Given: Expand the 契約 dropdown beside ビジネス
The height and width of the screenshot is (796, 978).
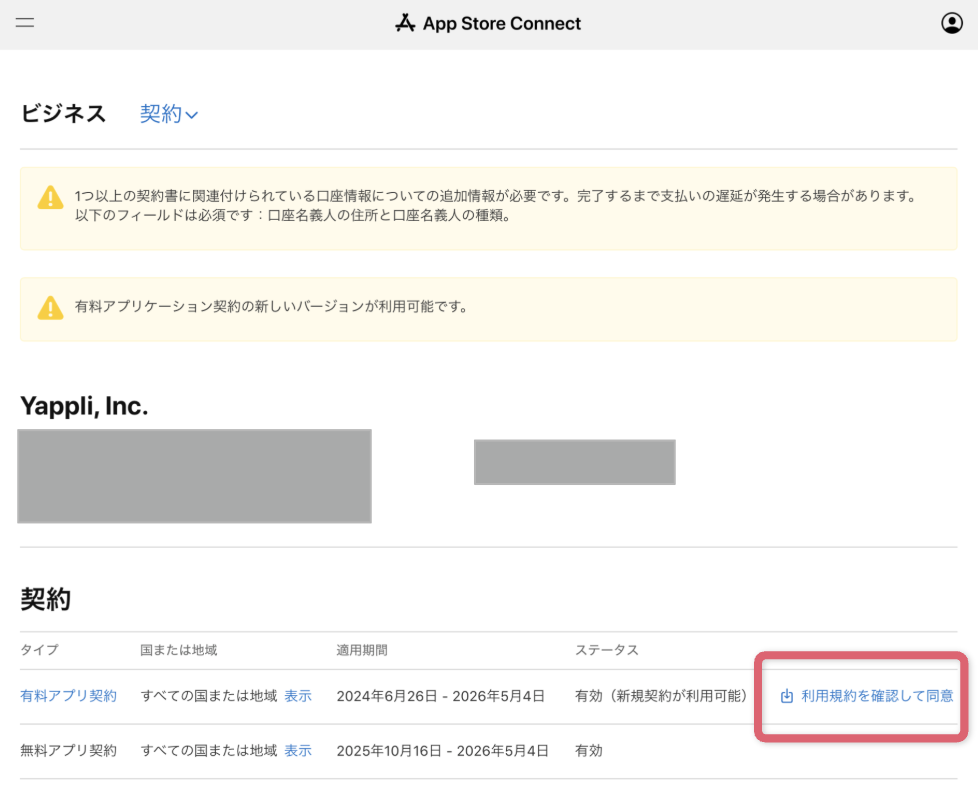Looking at the screenshot, I should point(168,114).
